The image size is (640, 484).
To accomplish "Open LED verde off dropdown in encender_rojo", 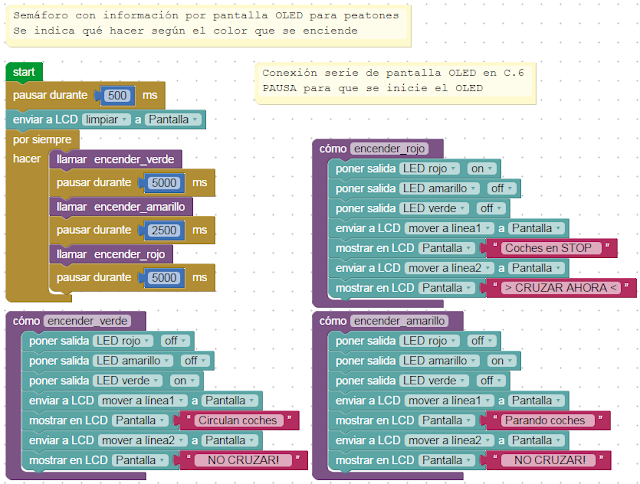I will pos(491,209).
